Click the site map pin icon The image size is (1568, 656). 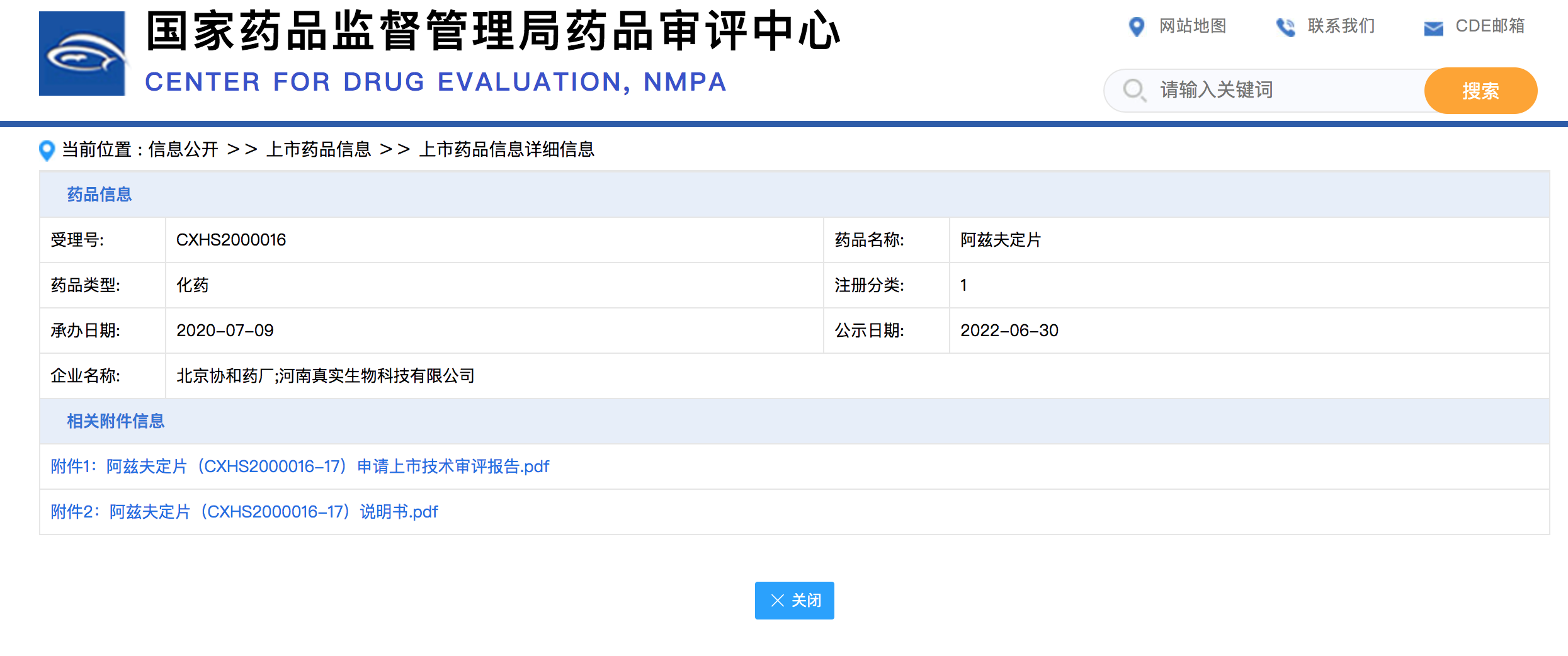[1137, 27]
